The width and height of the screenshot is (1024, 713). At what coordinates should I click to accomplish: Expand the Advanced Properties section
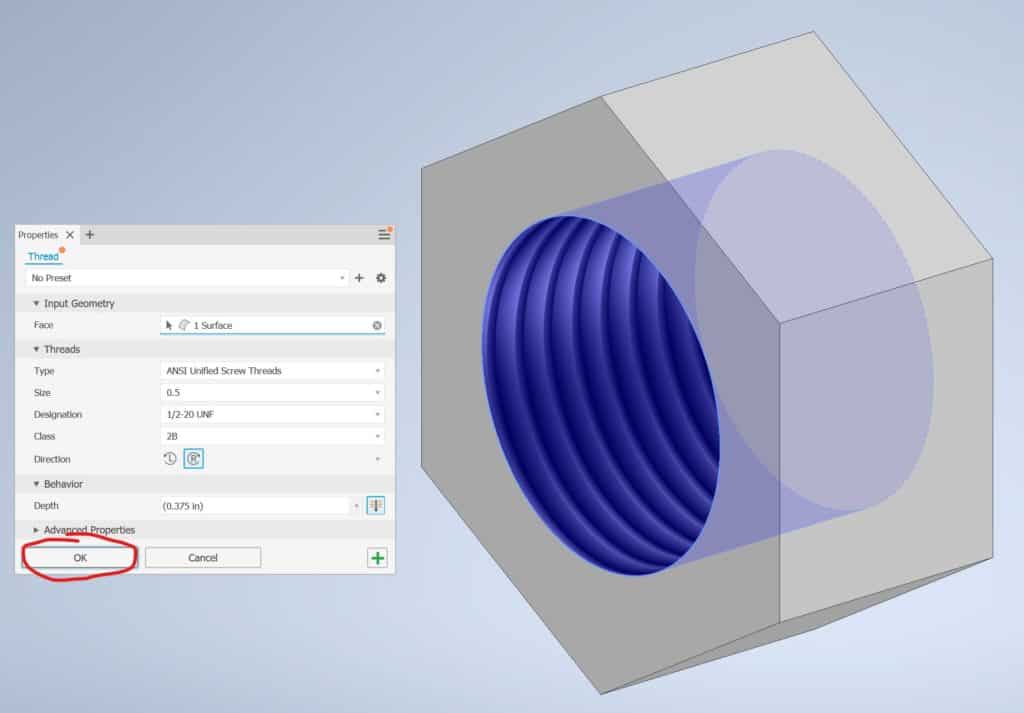click(x=37, y=530)
